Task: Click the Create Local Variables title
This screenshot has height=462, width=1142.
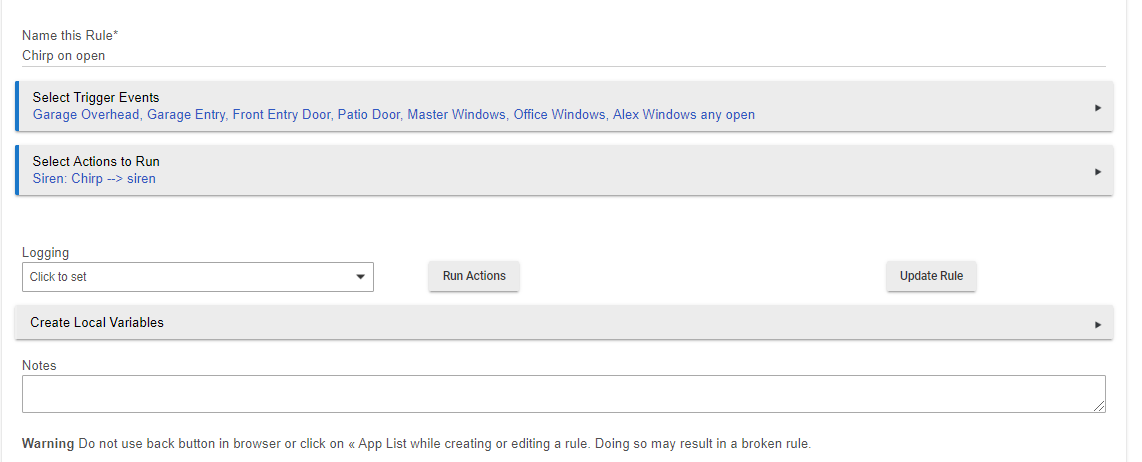Action: [97, 323]
